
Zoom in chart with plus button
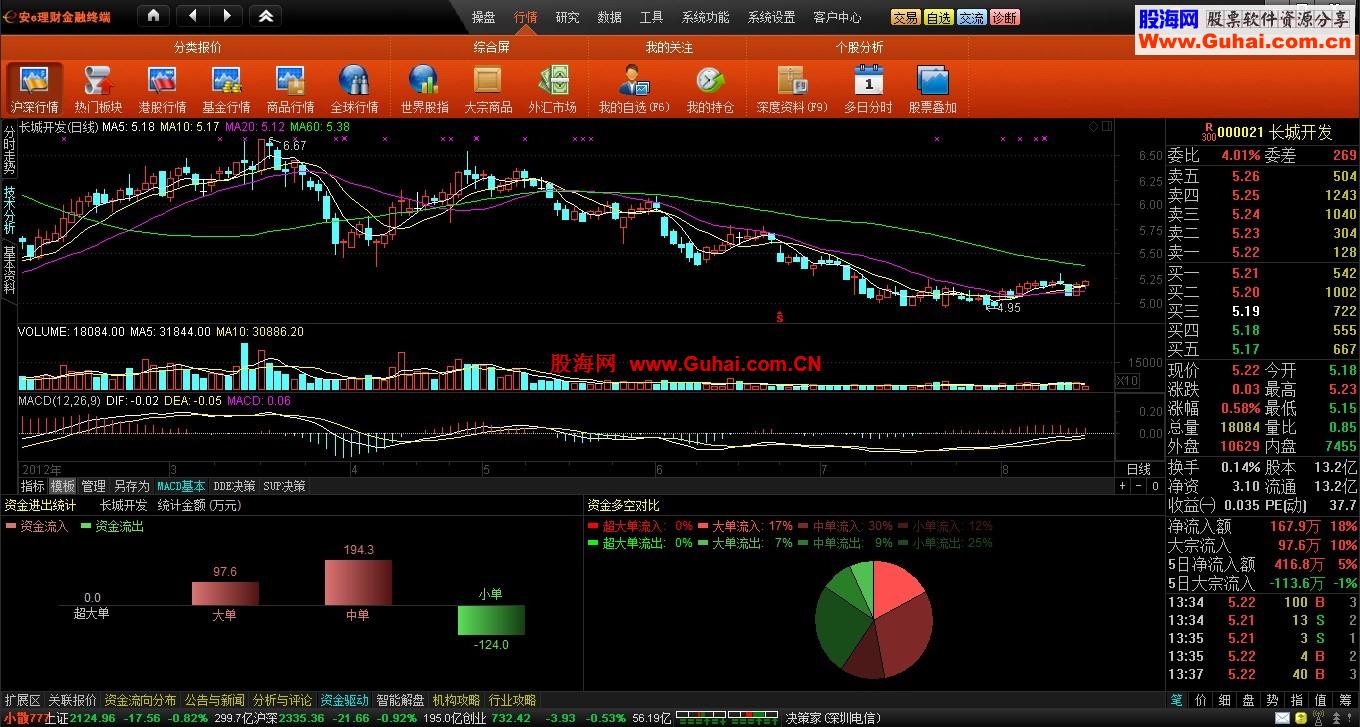1123,486
